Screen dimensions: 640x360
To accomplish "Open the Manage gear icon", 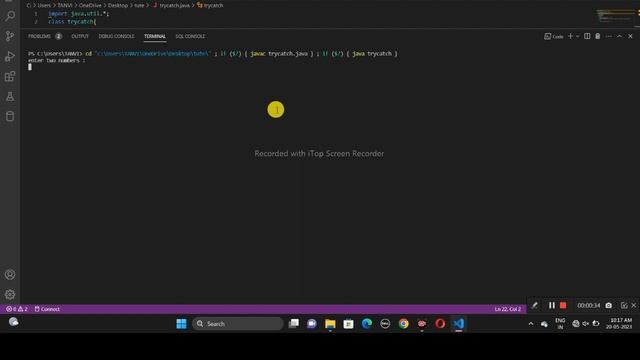I will (10, 294).
